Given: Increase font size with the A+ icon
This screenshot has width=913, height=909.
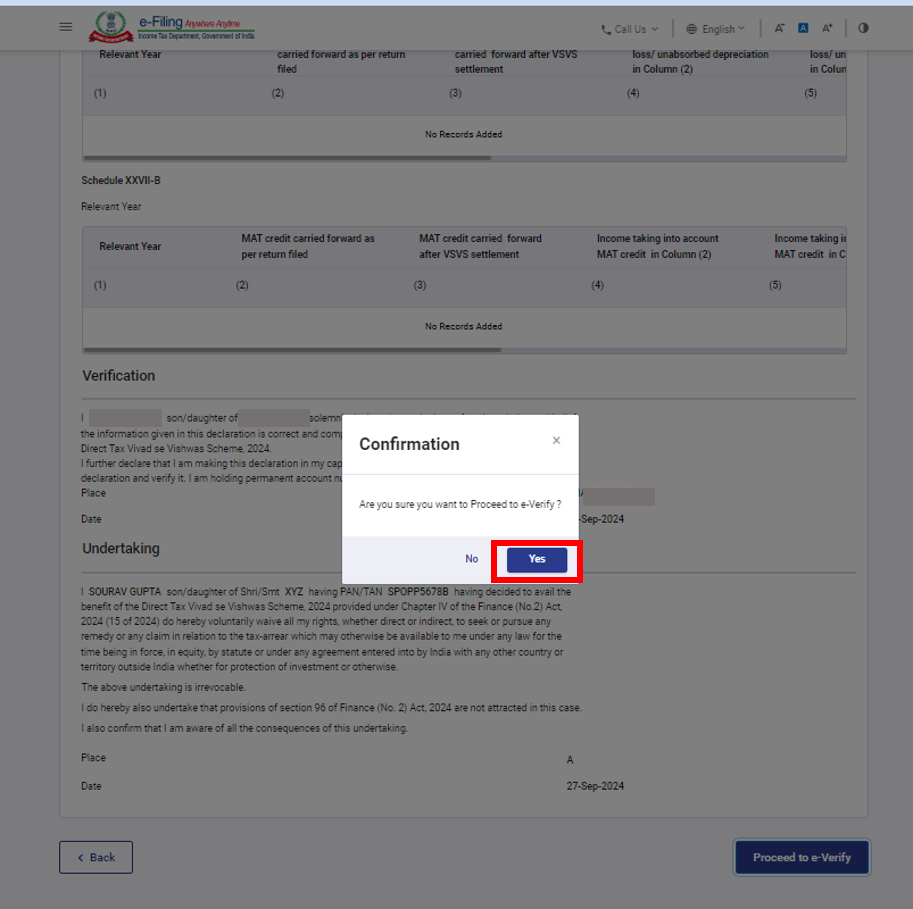Looking at the screenshot, I should tap(826, 29).
